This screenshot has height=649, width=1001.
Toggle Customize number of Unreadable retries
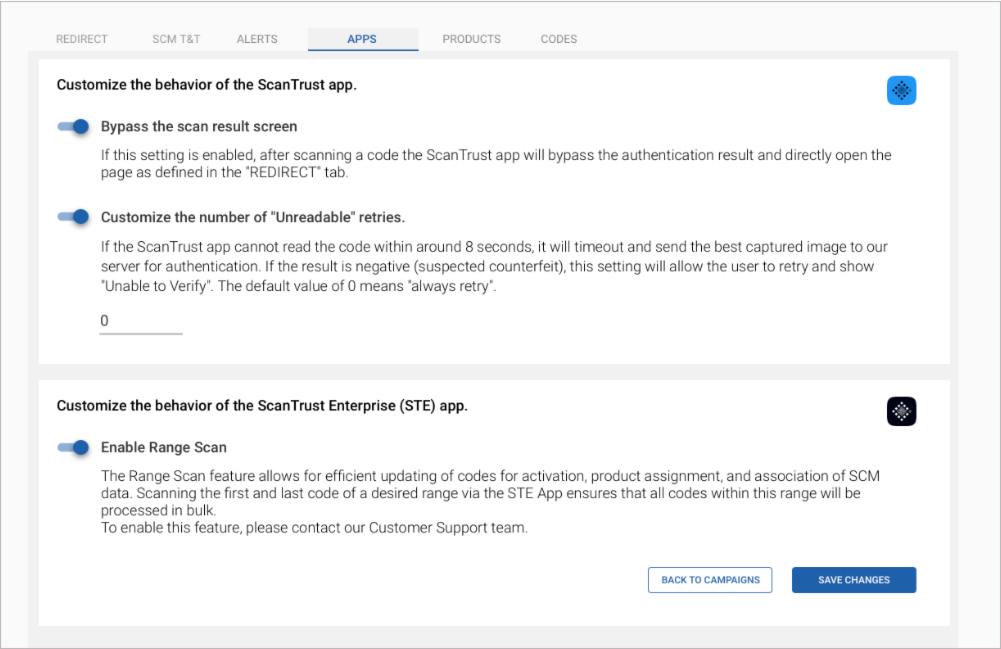(73, 217)
